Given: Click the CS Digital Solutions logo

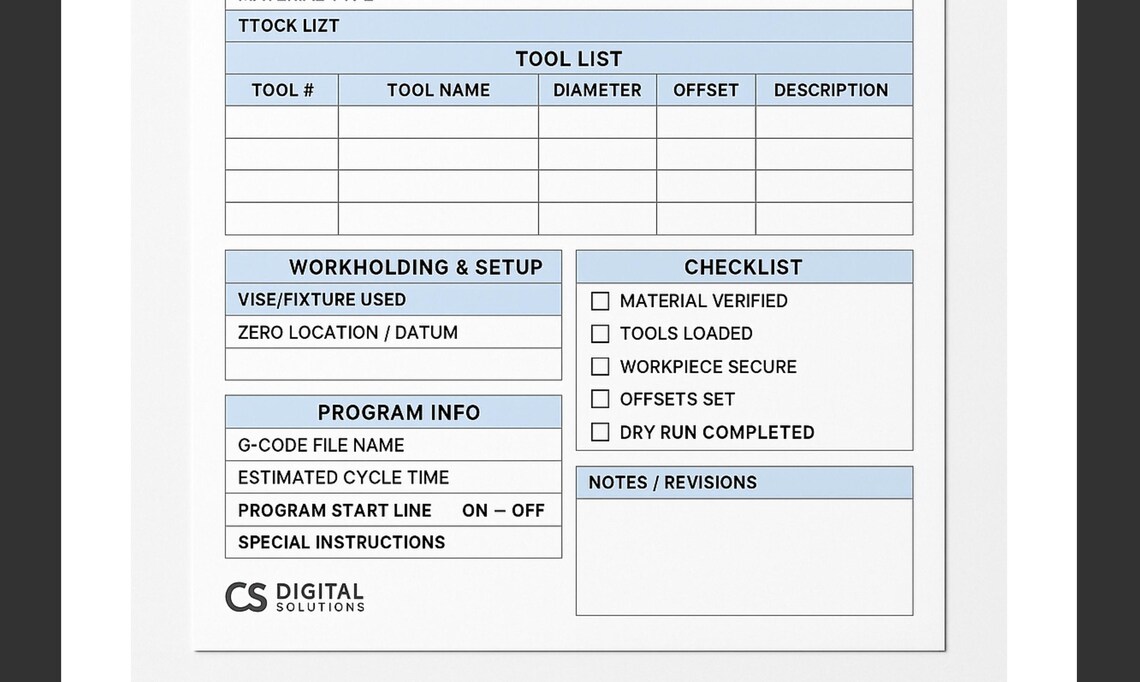Looking at the screenshot, I should [295, 596].
